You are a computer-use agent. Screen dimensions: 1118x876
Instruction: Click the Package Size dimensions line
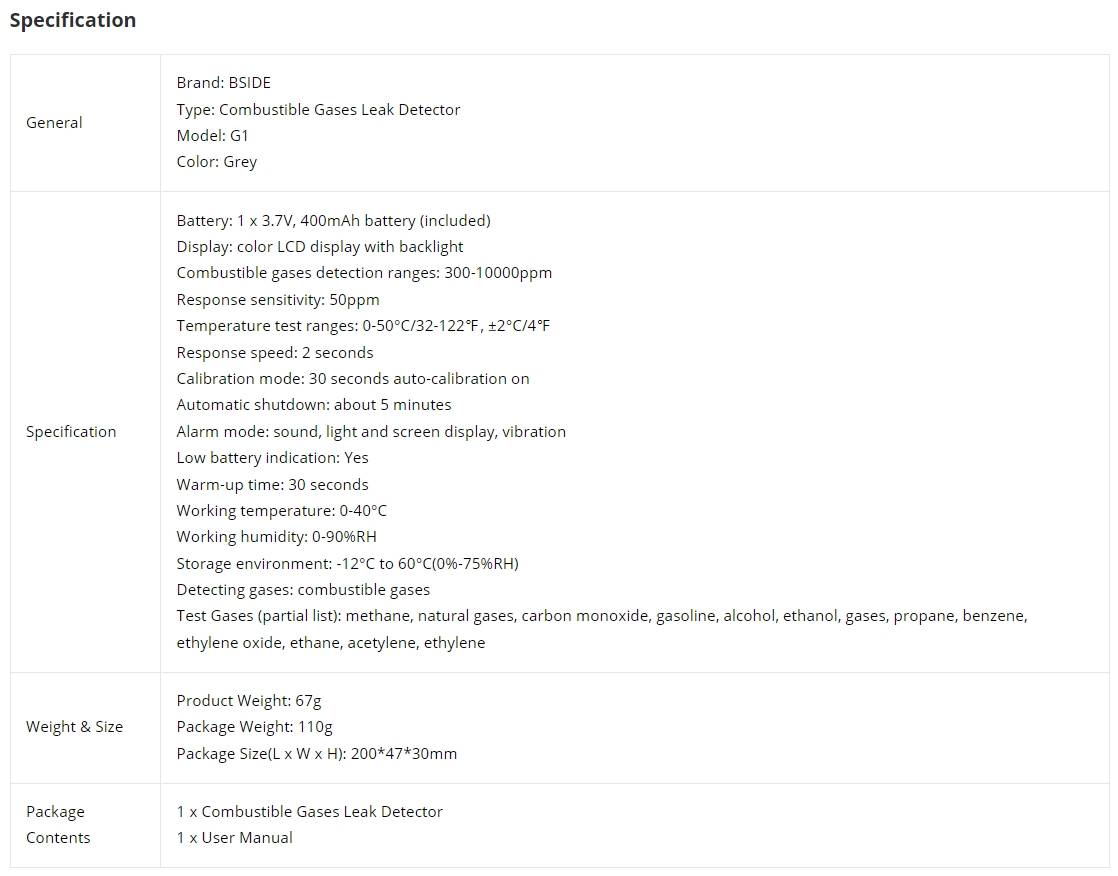click(316, 753)
